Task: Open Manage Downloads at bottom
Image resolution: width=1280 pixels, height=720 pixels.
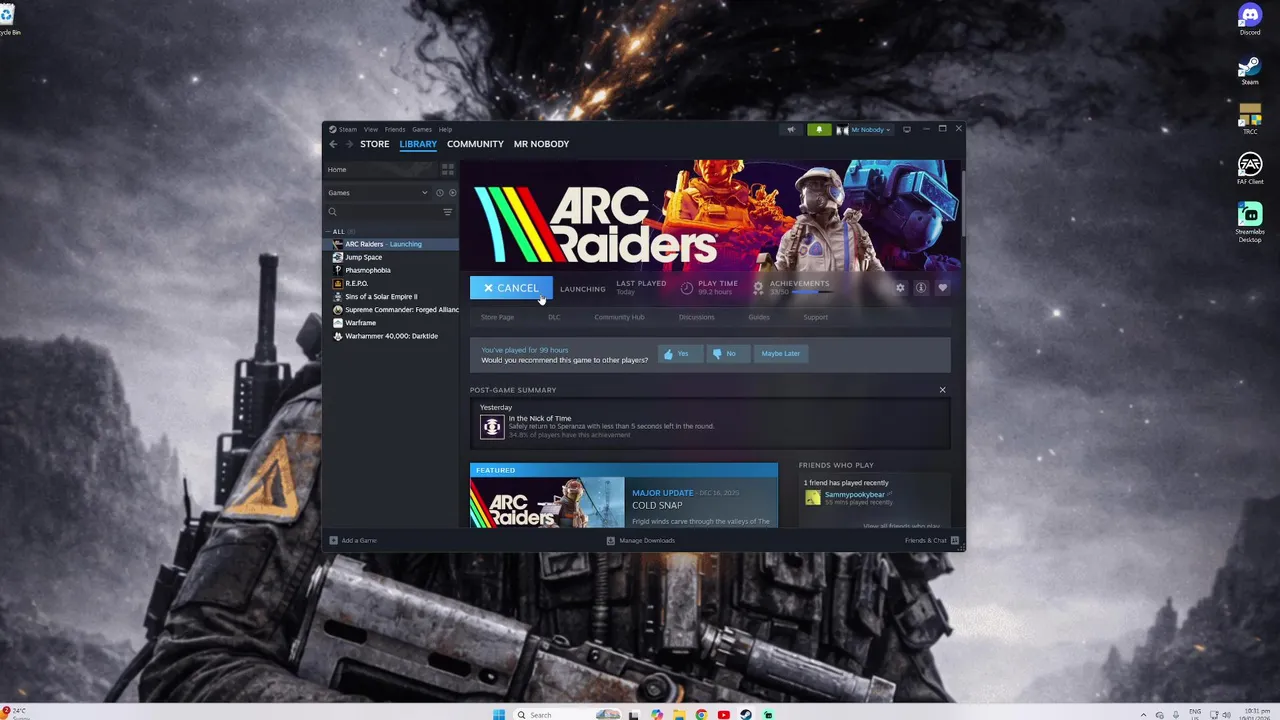Action: tap(641, 541)
